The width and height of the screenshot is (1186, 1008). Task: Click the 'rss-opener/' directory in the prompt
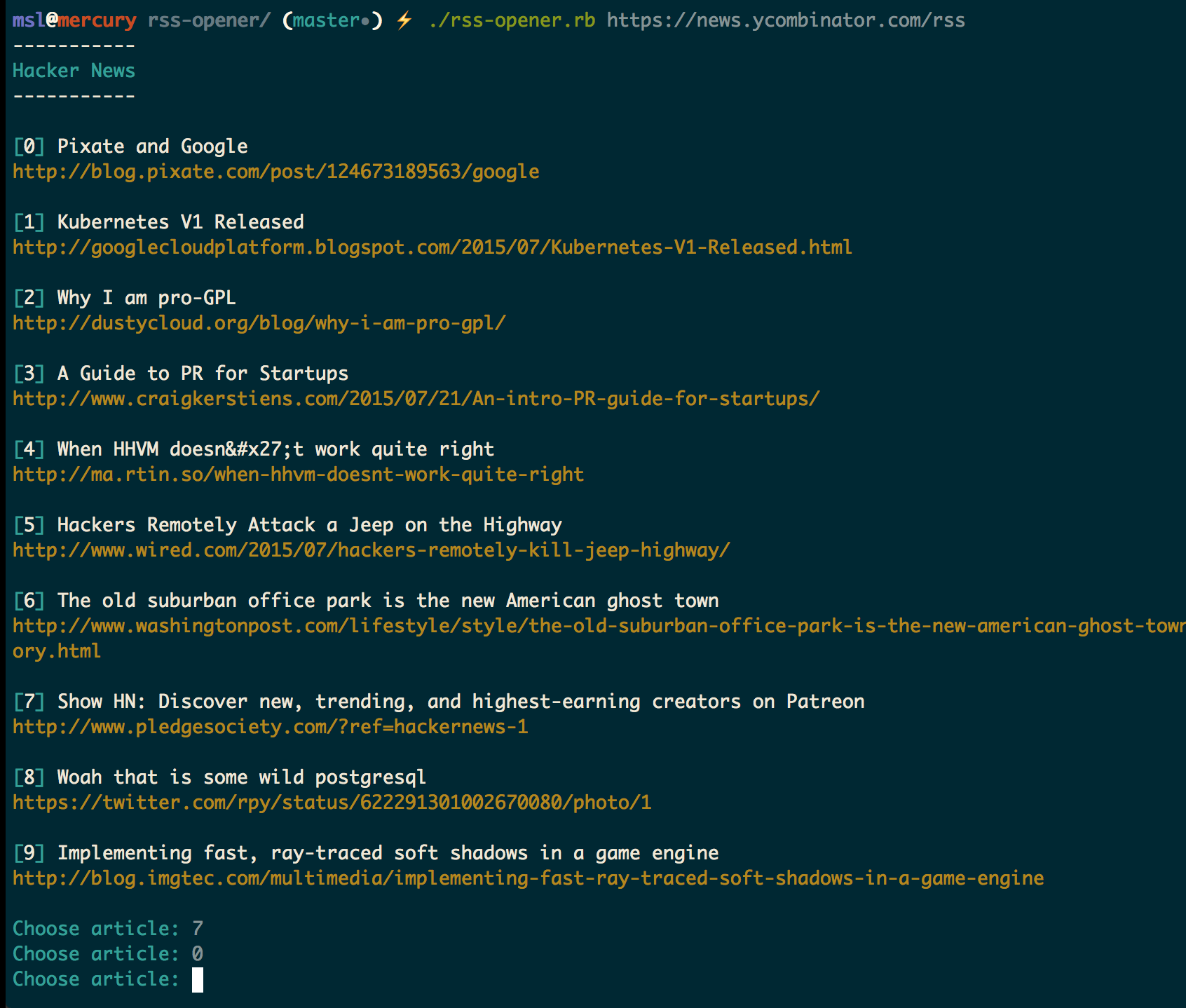coord(209,20)
